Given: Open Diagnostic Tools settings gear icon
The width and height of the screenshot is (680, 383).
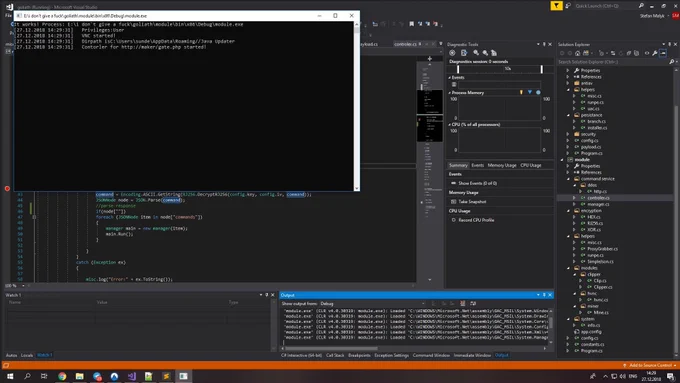Looking at the screenshot, I should coord(452,53).
